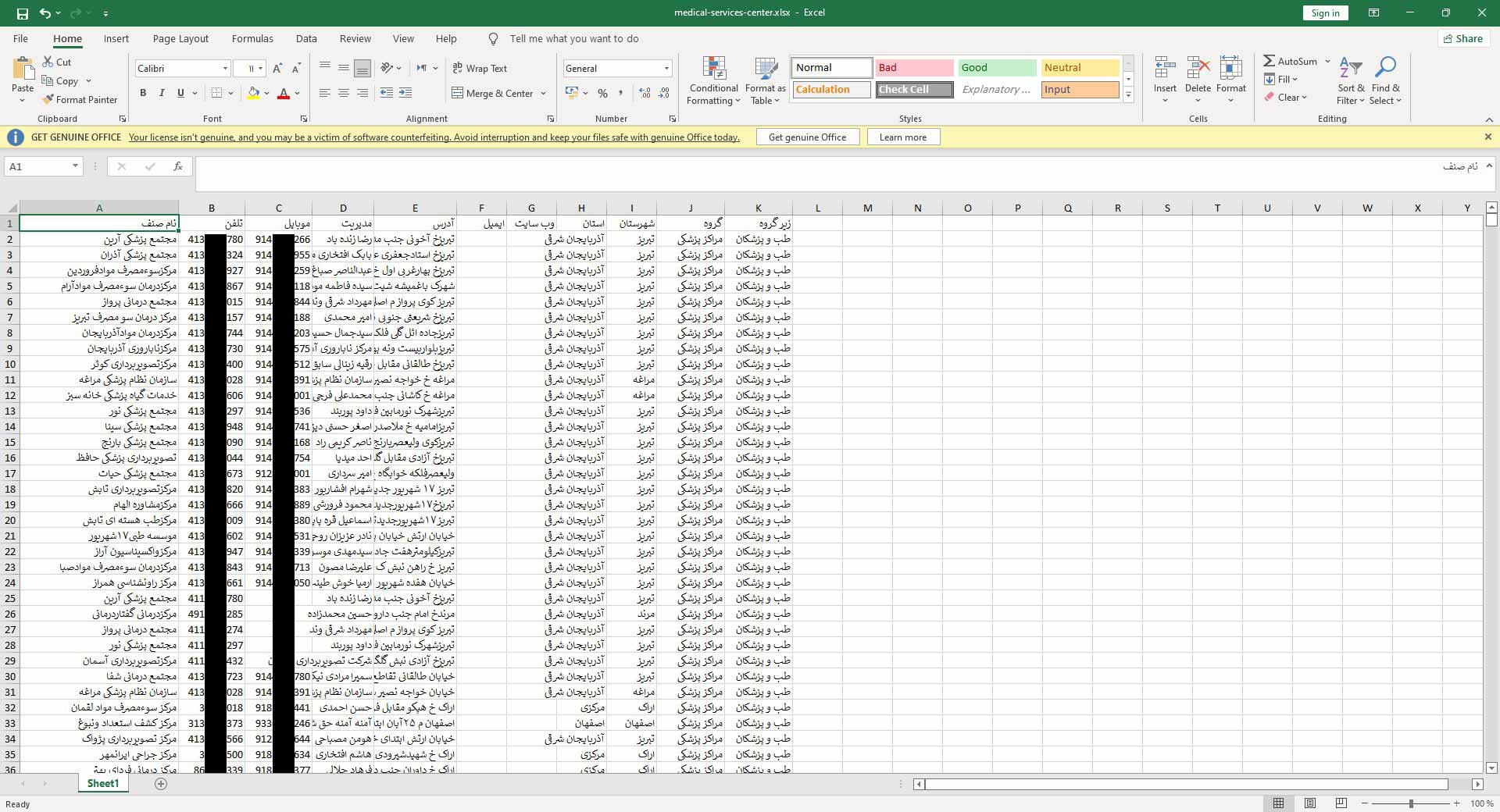1500x812 pixels.
Task: Expand the General number format dropdown
Action: click(x=666, y=69)
